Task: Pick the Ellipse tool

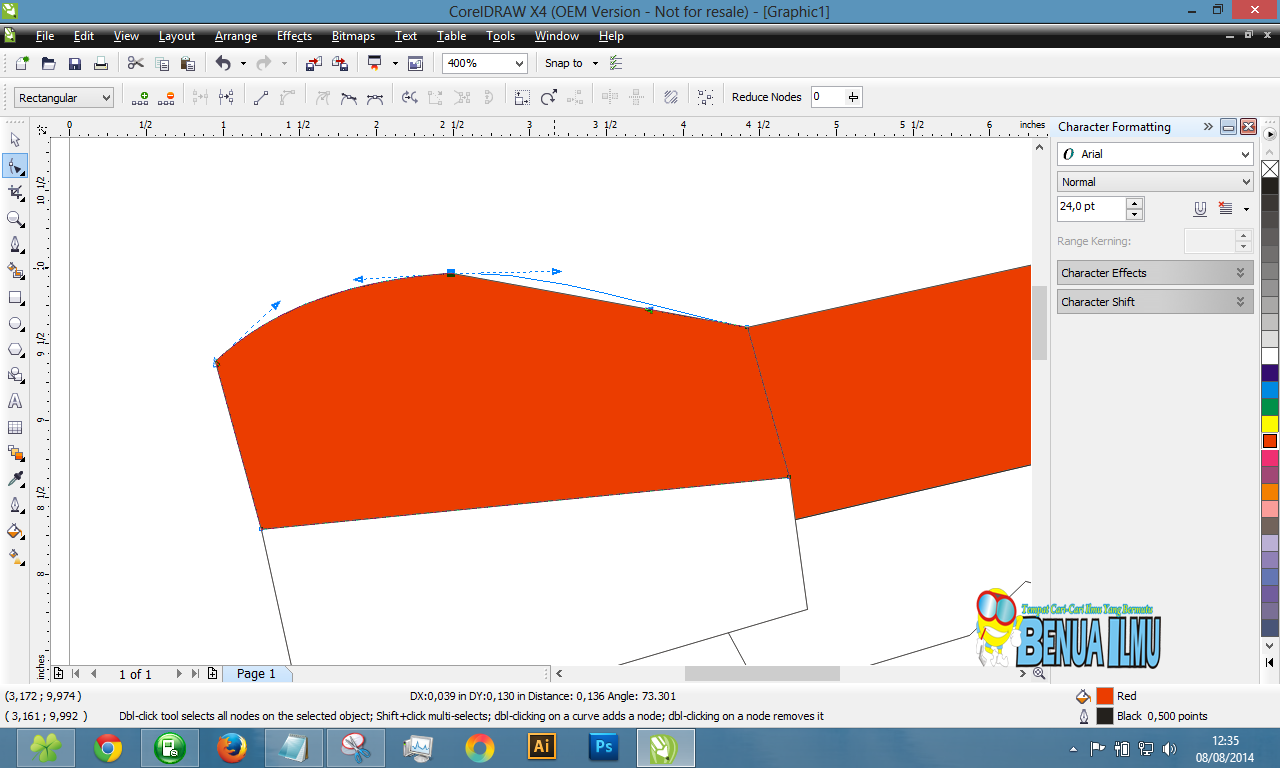Action: click(15, 323)
